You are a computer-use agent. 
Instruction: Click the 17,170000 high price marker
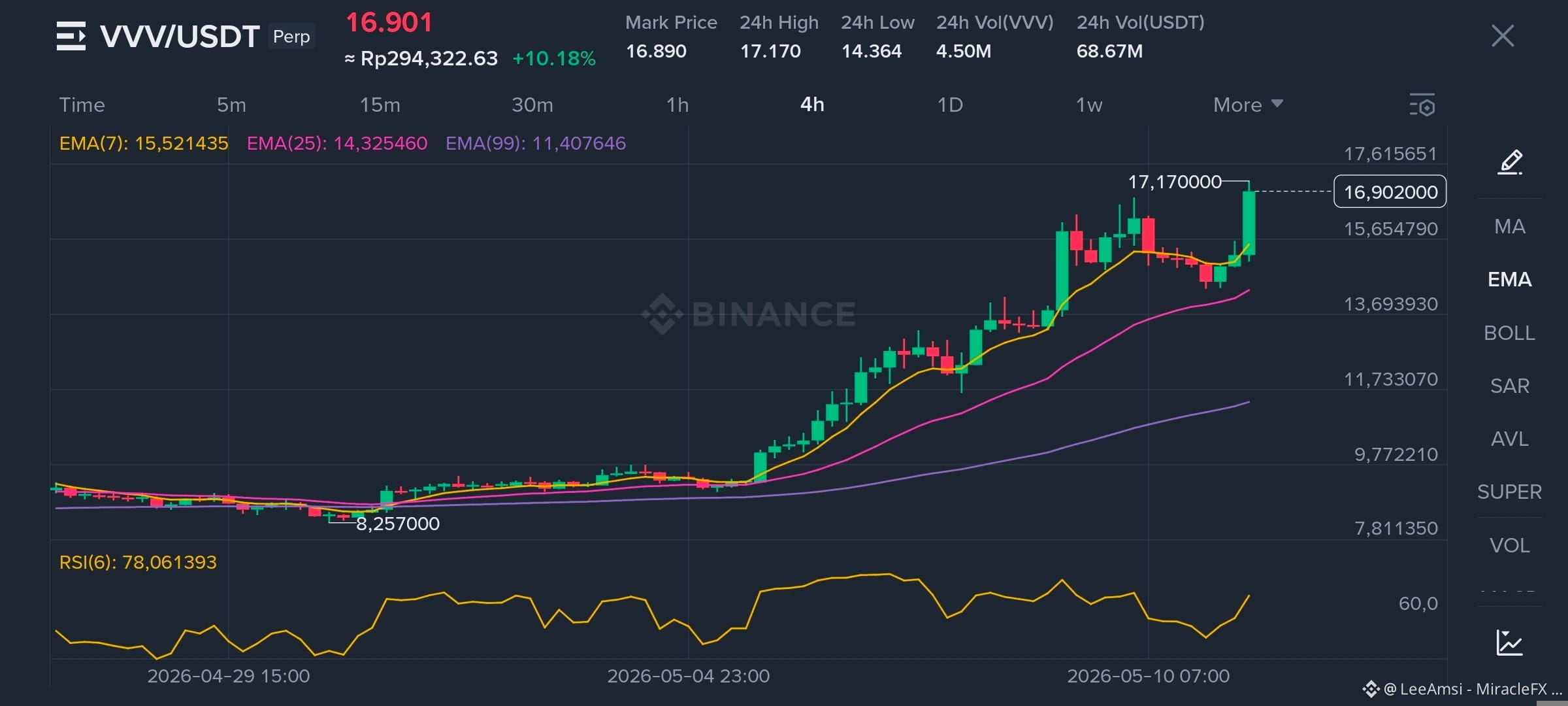pos(1175,182)
